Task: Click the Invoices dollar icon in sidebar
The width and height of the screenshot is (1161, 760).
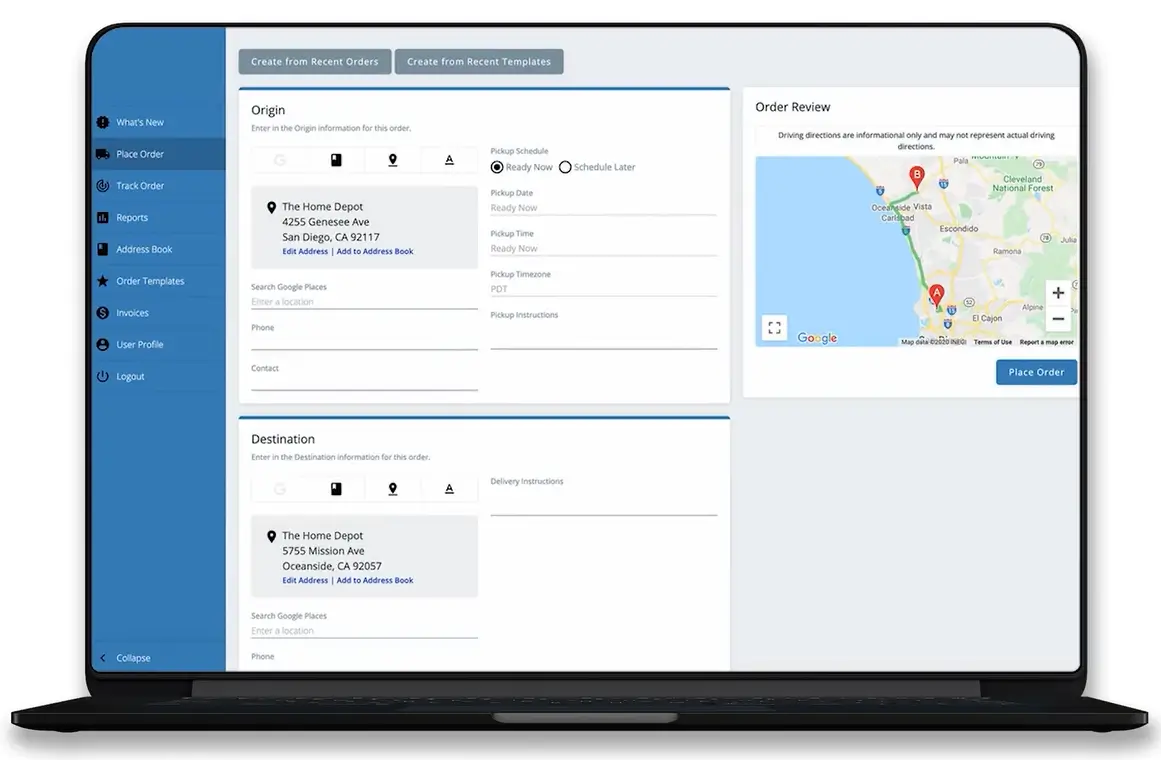Action: (102, 313)
